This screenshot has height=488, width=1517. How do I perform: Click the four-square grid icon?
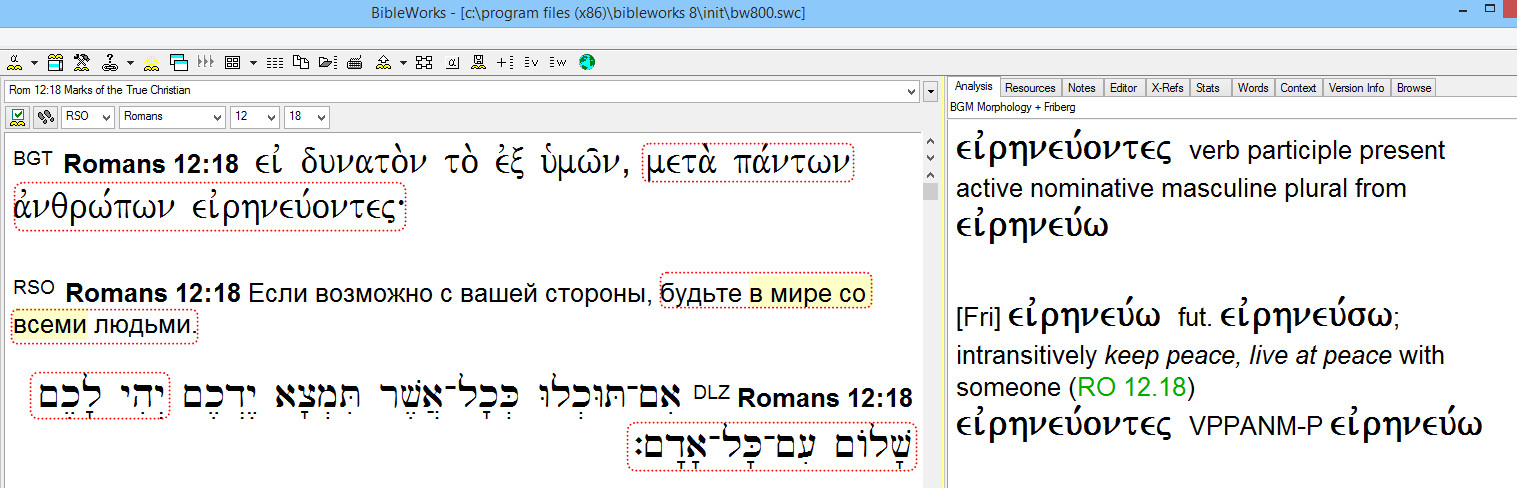click(x=232, y=62)
